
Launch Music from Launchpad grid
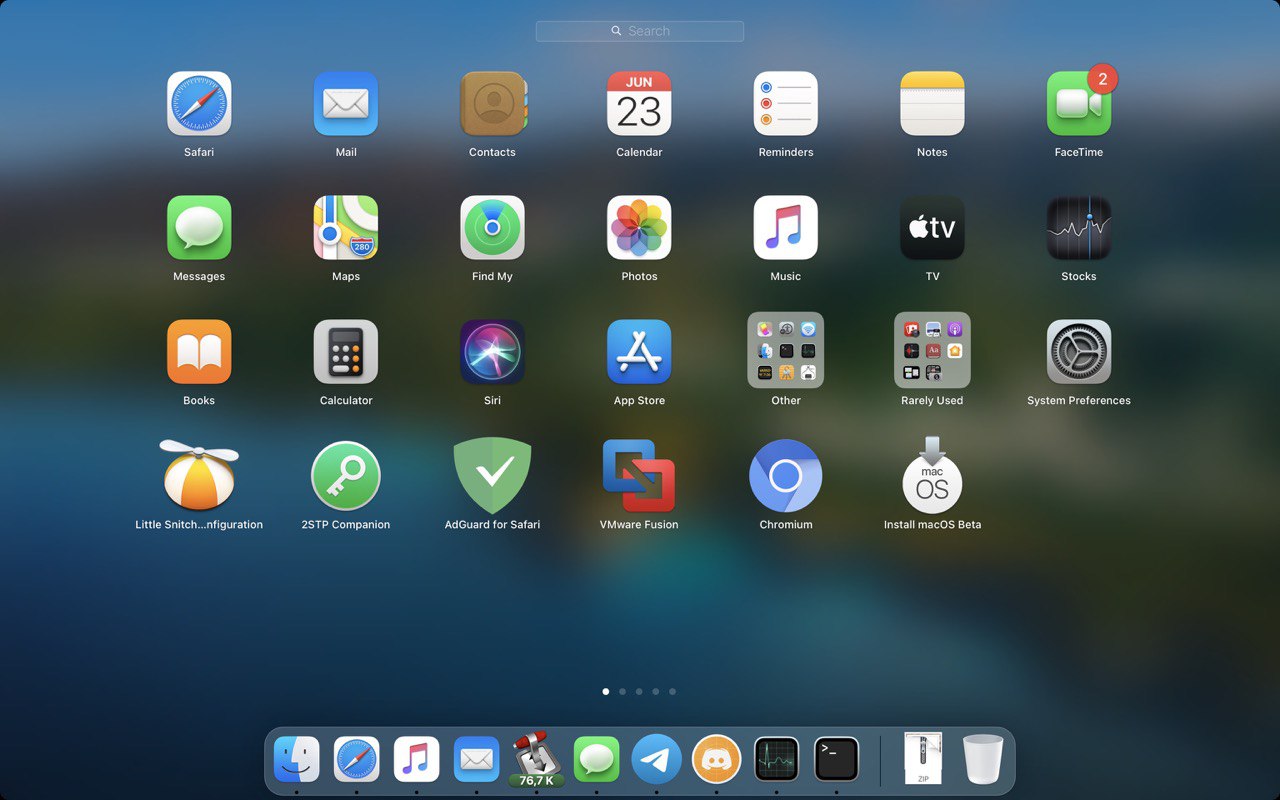[x=786, y=227]
